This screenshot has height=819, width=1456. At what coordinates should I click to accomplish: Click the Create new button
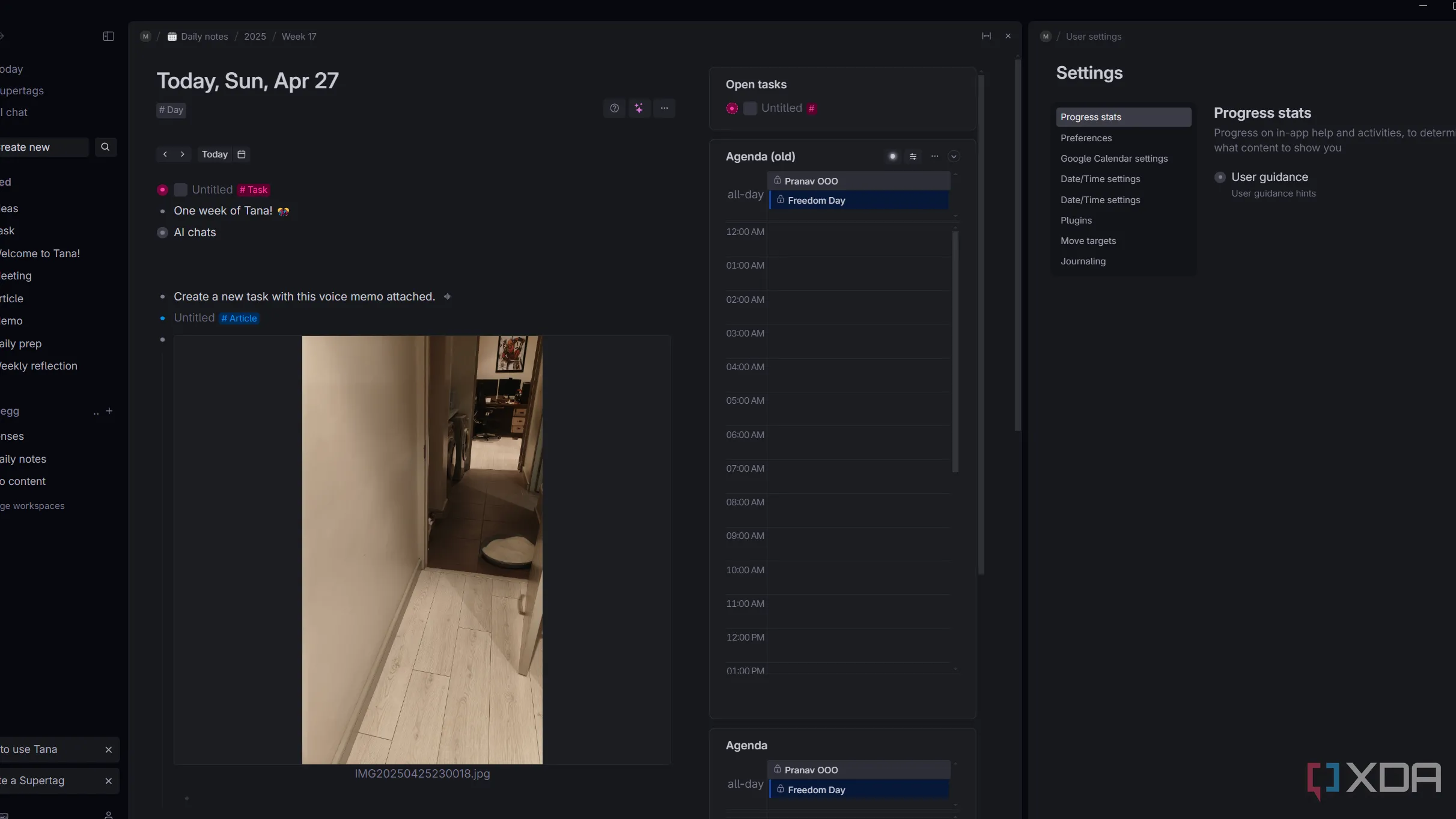(x=43, y=147)
